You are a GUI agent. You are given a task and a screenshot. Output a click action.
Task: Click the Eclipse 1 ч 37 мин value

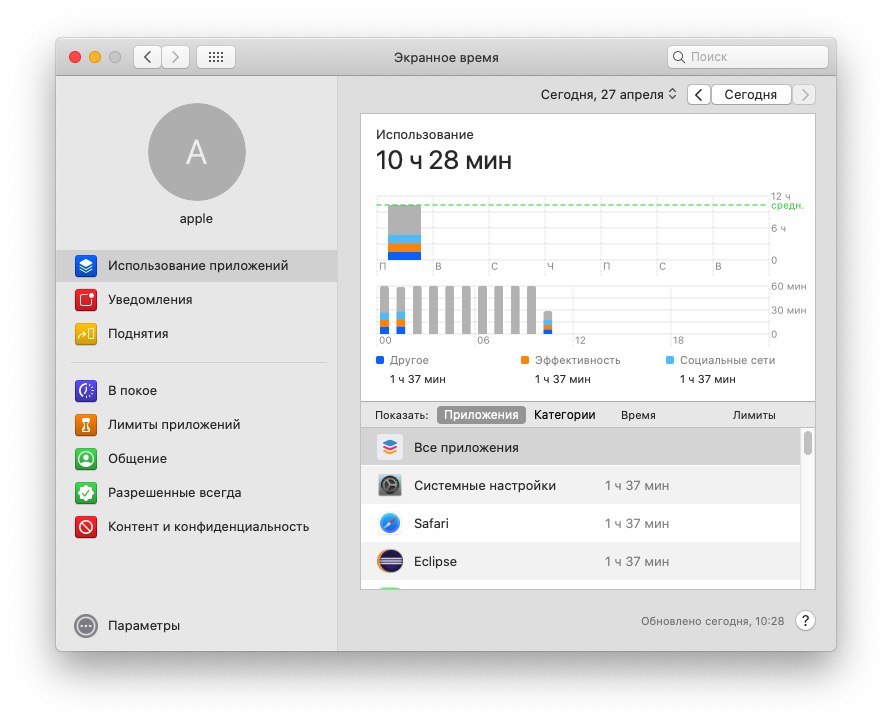(x=637, y=562)
